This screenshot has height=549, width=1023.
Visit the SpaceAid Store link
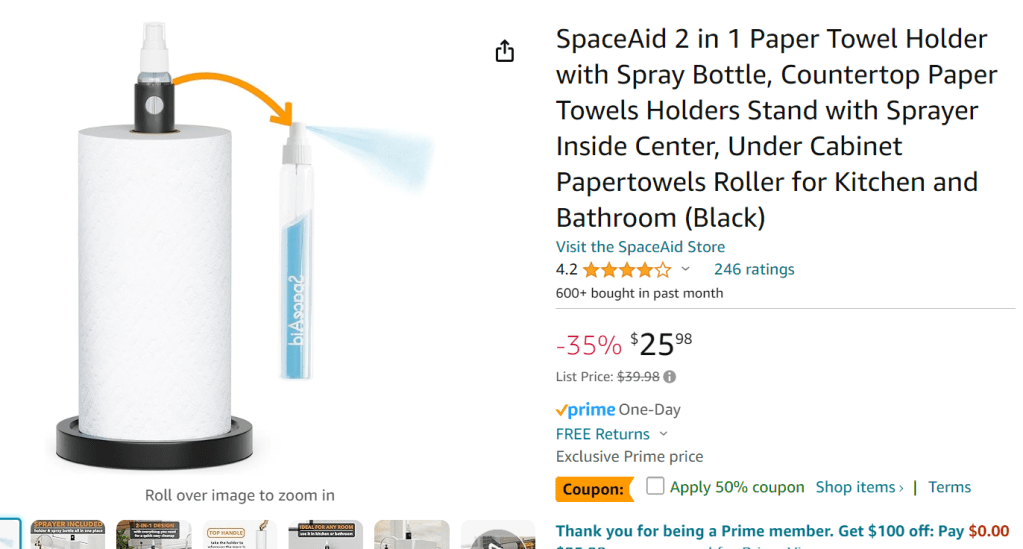pyautogui.click(x=640, y=246)
